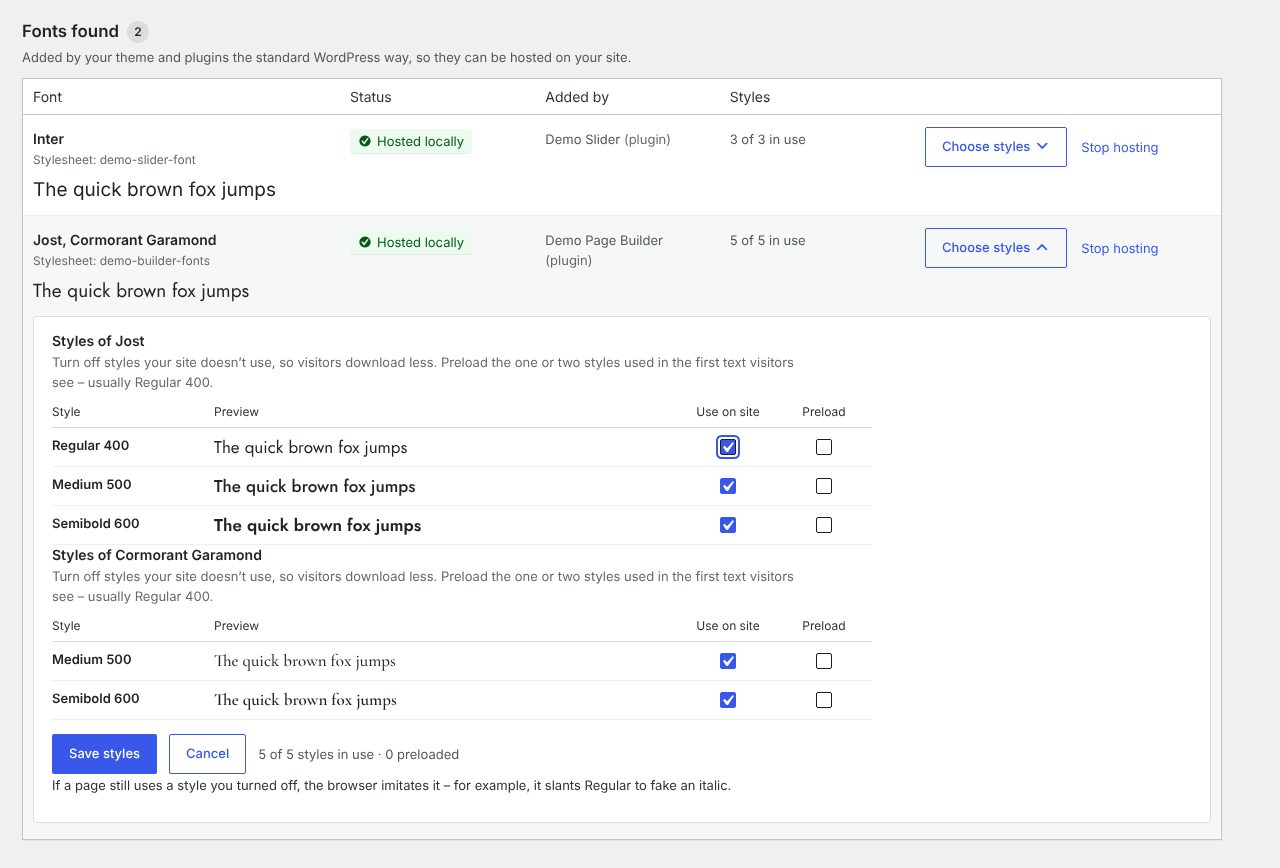
Task: Click the green check icon in Inter's status badge
Action: [365, 142]
